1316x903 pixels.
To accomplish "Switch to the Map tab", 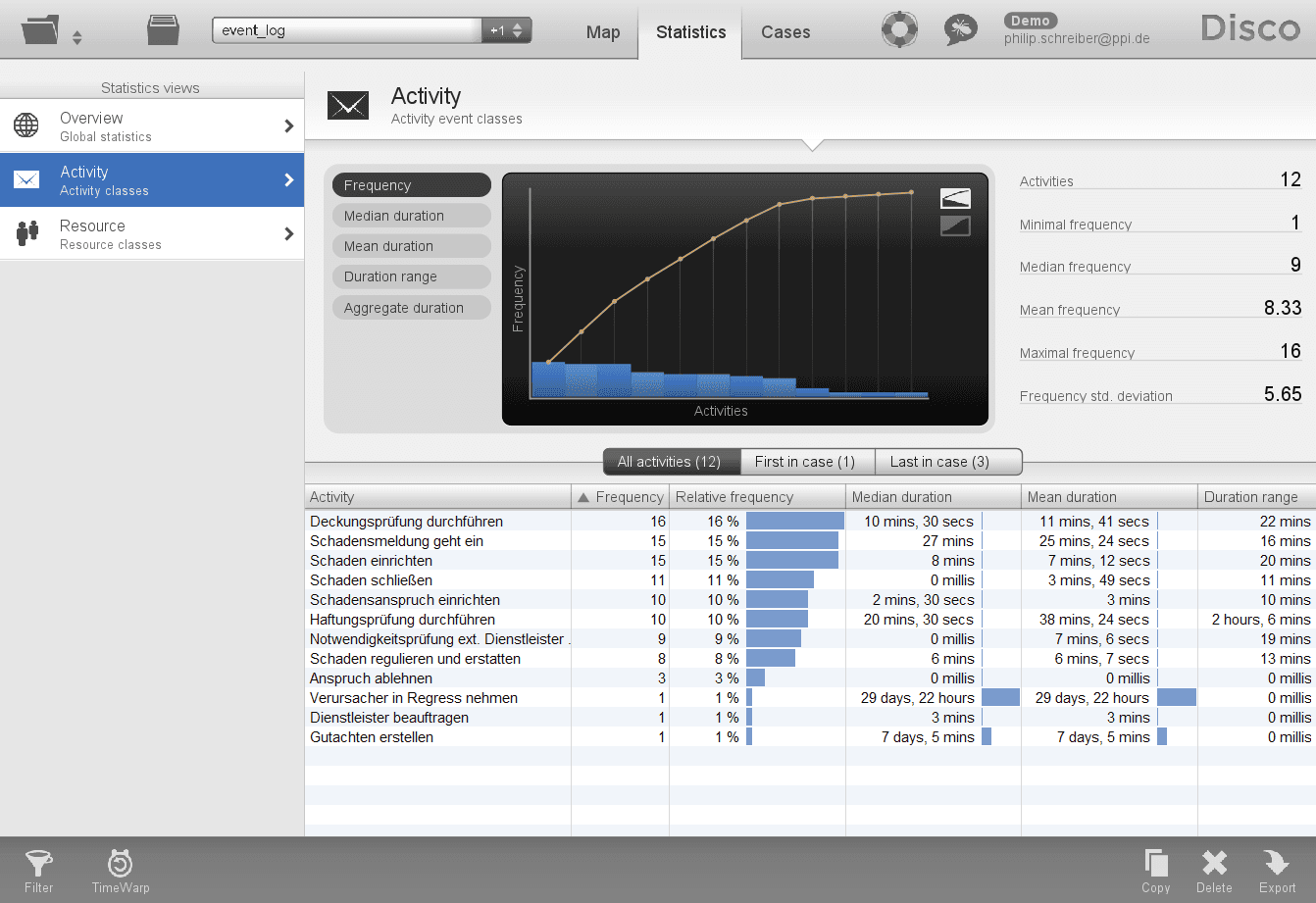I will (x=602, y=32).
